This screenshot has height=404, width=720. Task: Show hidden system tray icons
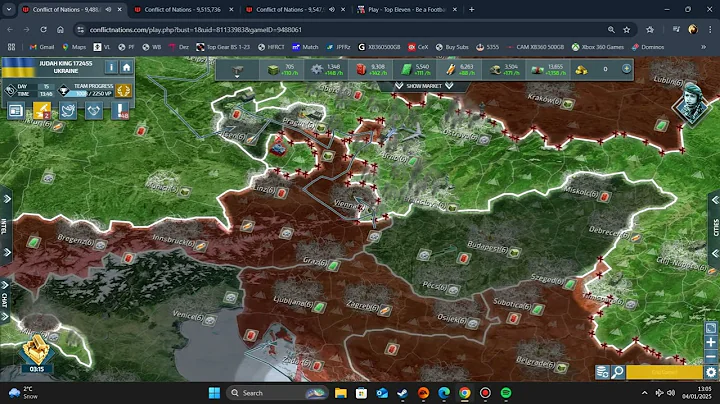point(644,393)
